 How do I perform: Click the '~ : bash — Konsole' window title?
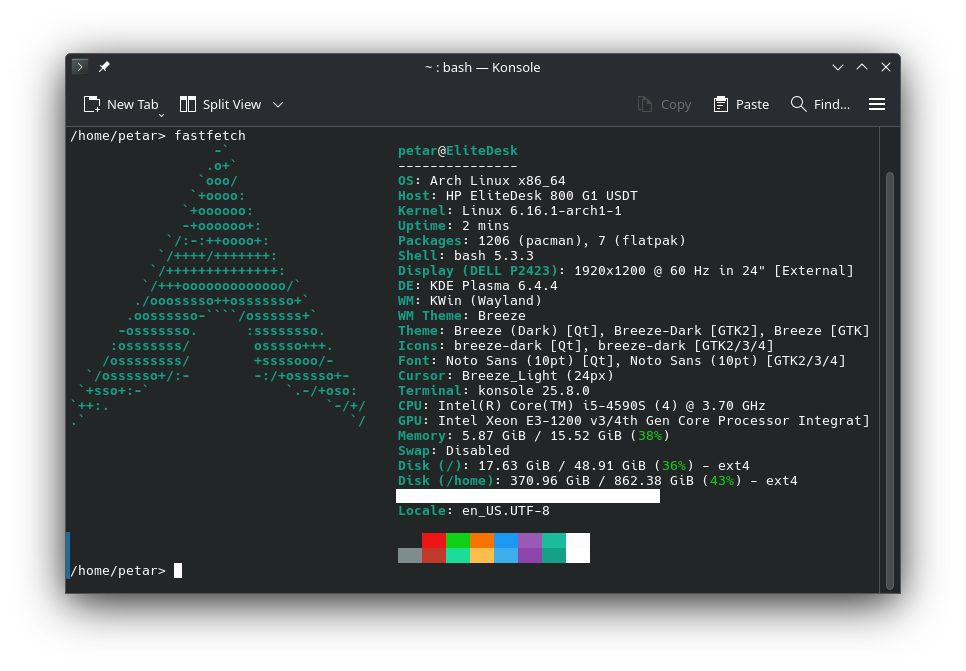coord(482,67)
